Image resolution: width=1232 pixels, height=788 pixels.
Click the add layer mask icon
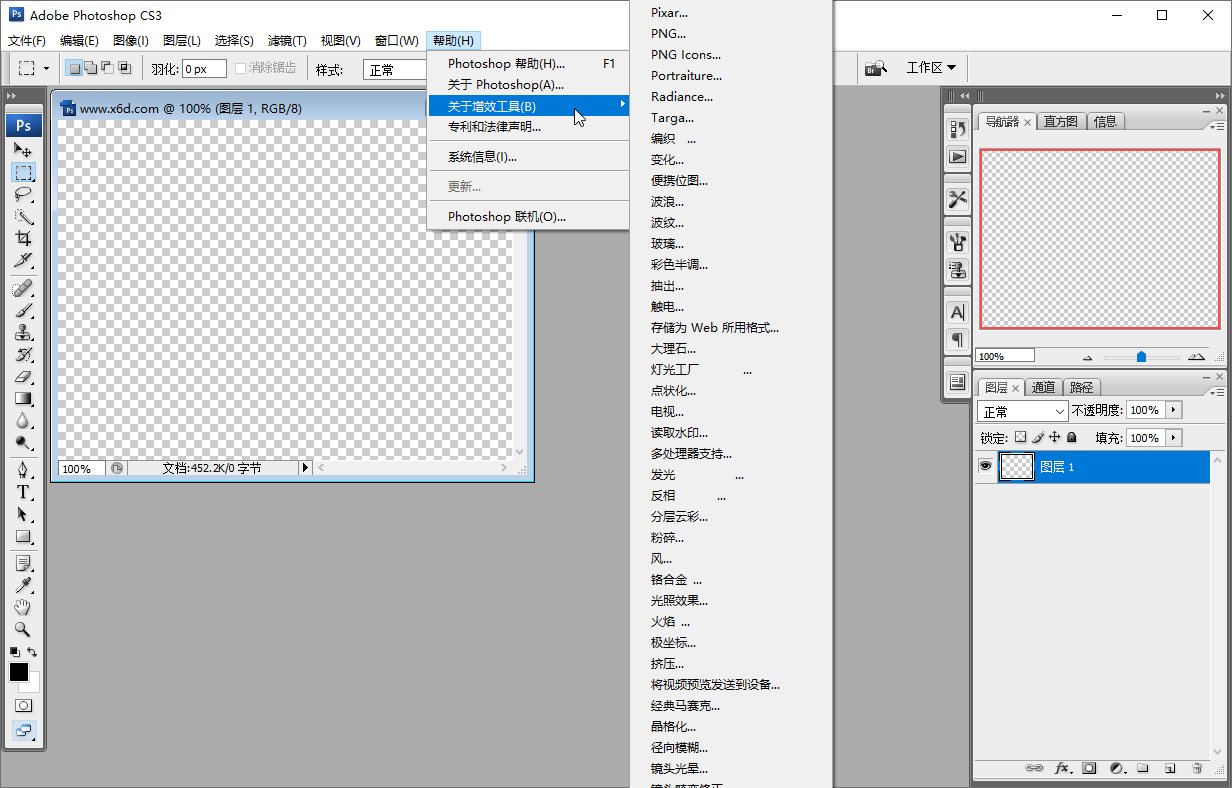[1090, 768]
